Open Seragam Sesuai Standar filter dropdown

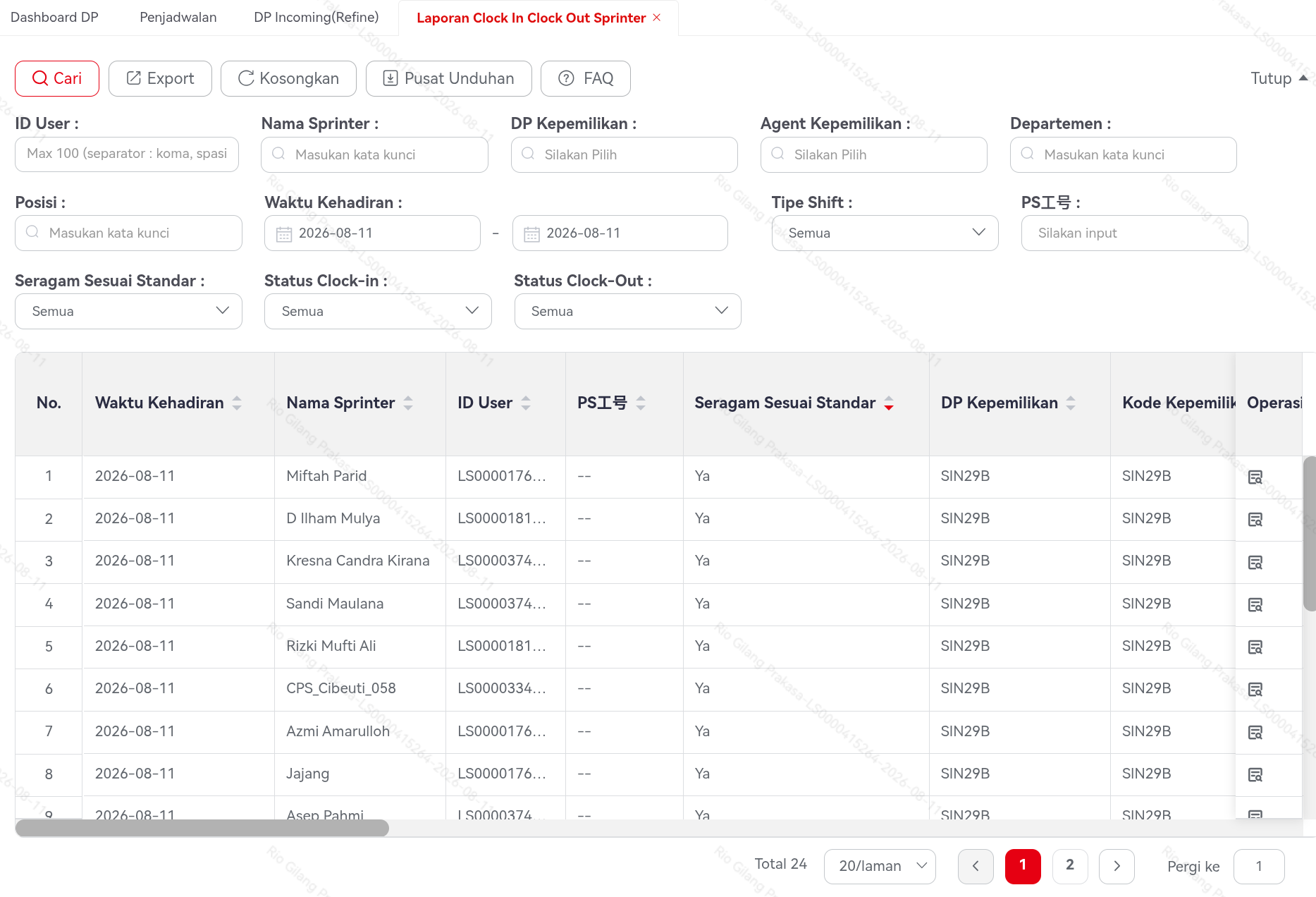pos(128,311)
